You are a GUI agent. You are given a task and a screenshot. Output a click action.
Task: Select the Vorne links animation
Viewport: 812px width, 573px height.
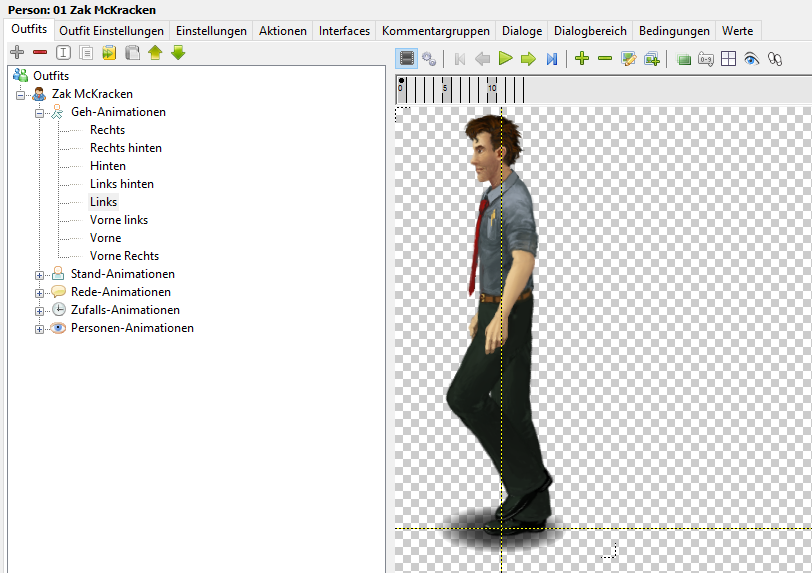tap(119, 220)
